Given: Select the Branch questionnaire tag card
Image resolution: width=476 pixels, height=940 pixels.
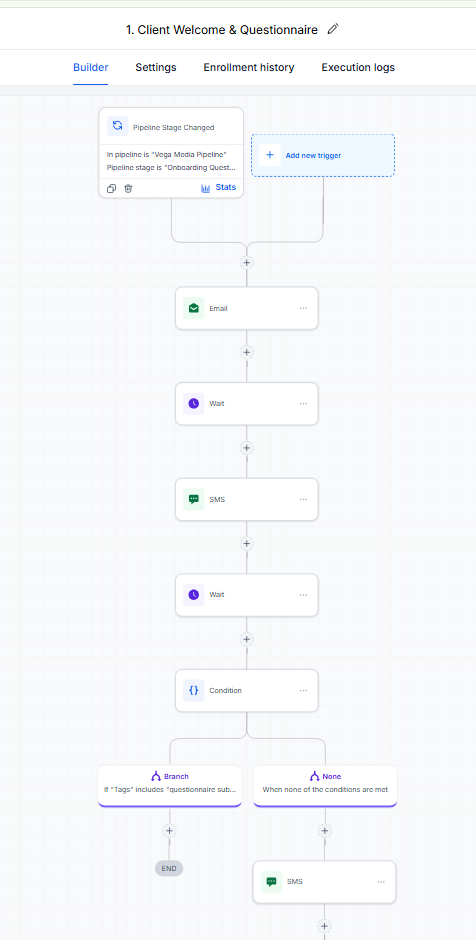Looking at the screenshot, I should [x=170, y=785].
